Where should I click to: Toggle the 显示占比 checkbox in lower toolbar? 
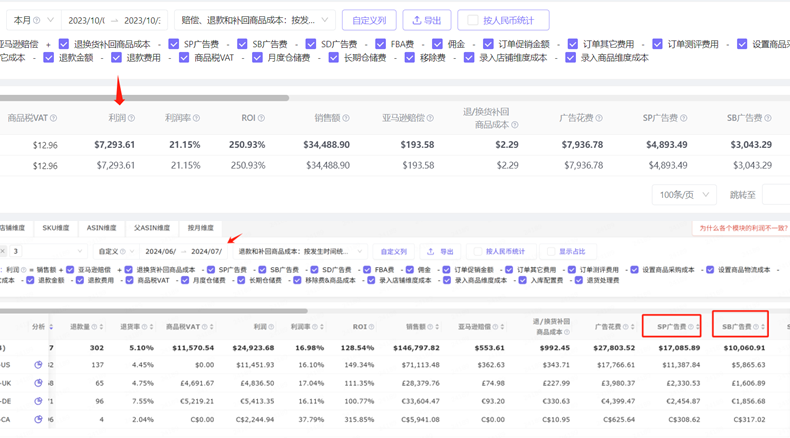pyautogui.click(x=551, y=252)
